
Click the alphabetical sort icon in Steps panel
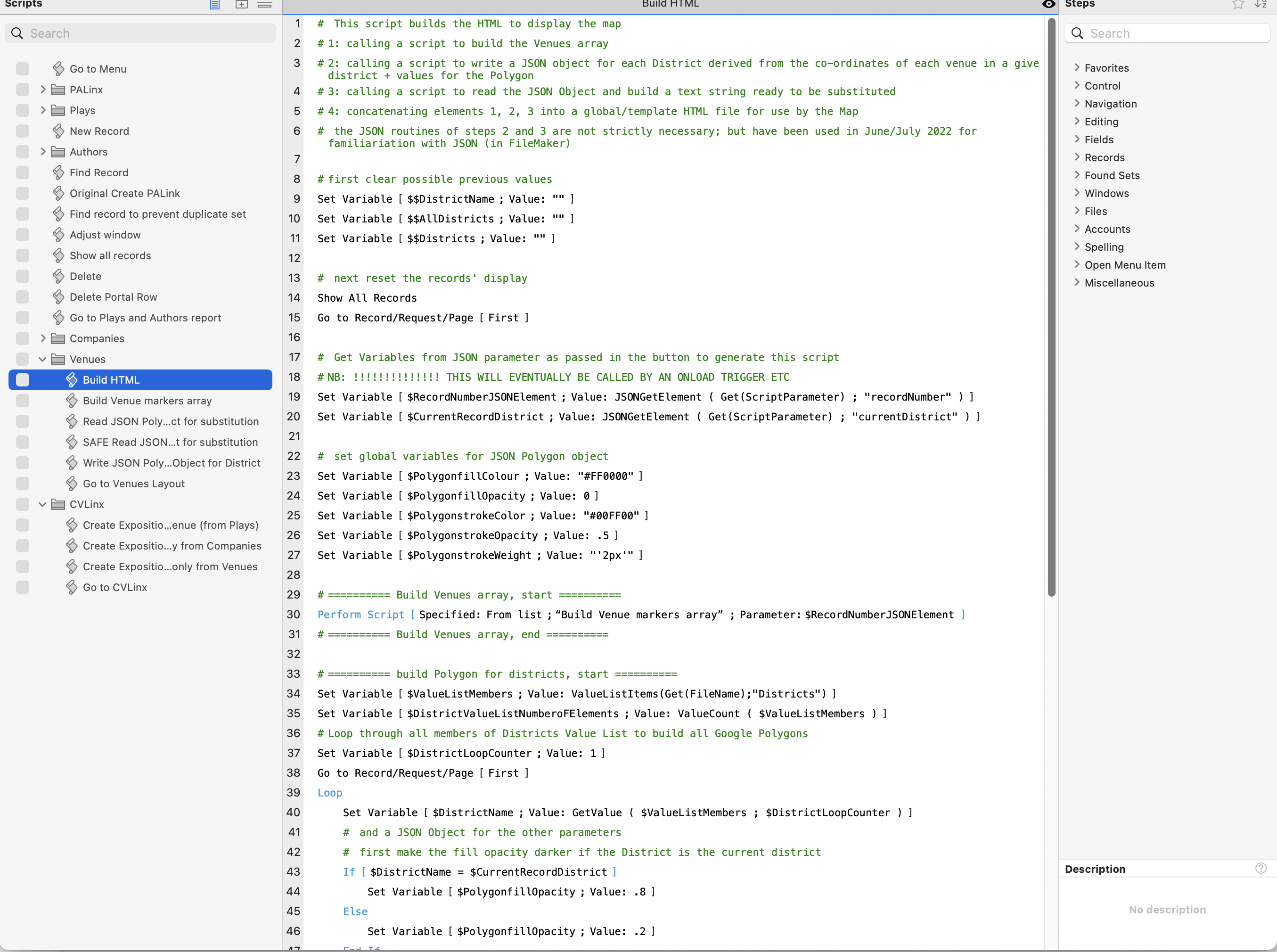pos(1261,5)
